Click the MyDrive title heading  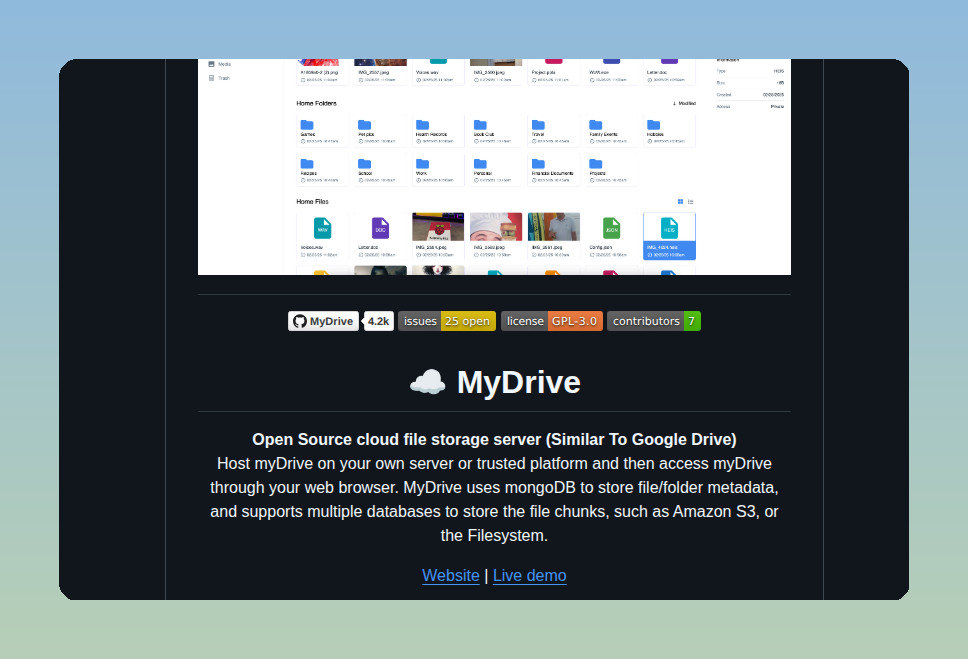519,382
